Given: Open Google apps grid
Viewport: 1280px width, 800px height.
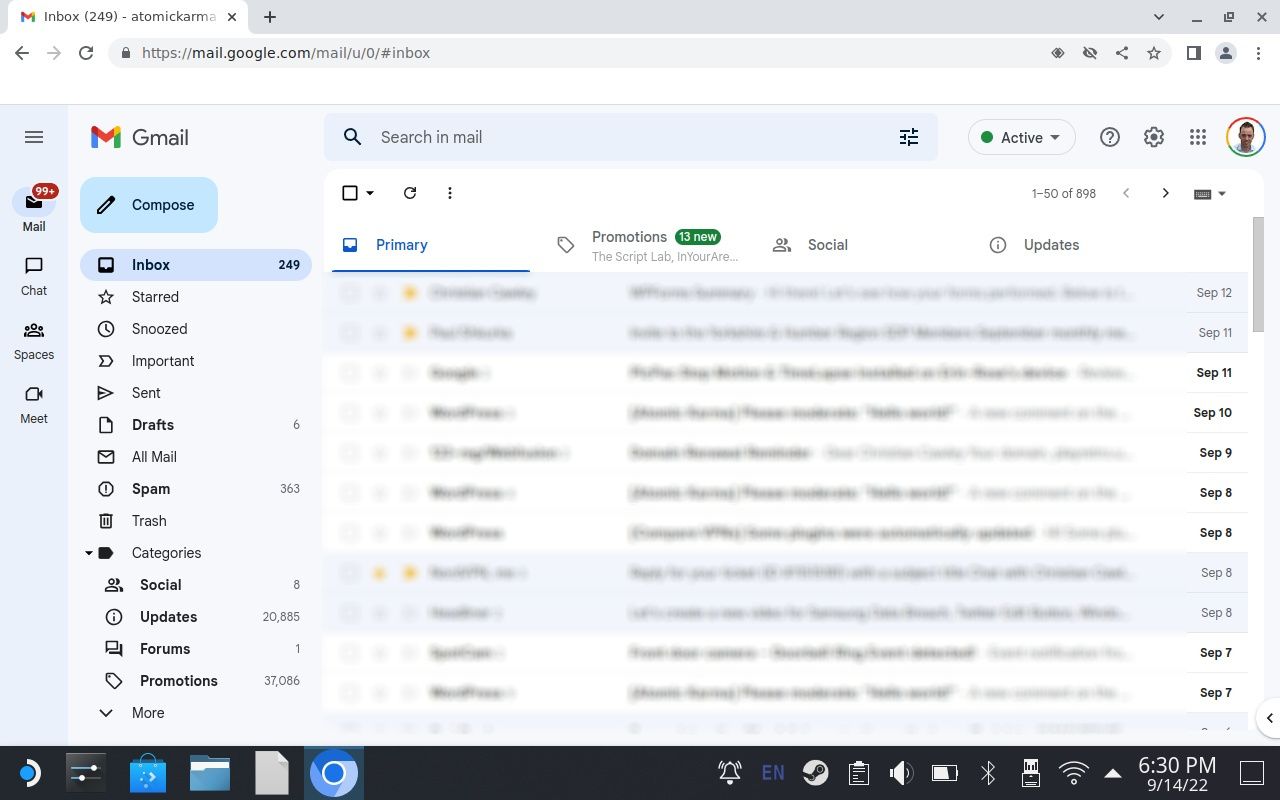Looking at the screenshot, I should [x=1197, y=137].
